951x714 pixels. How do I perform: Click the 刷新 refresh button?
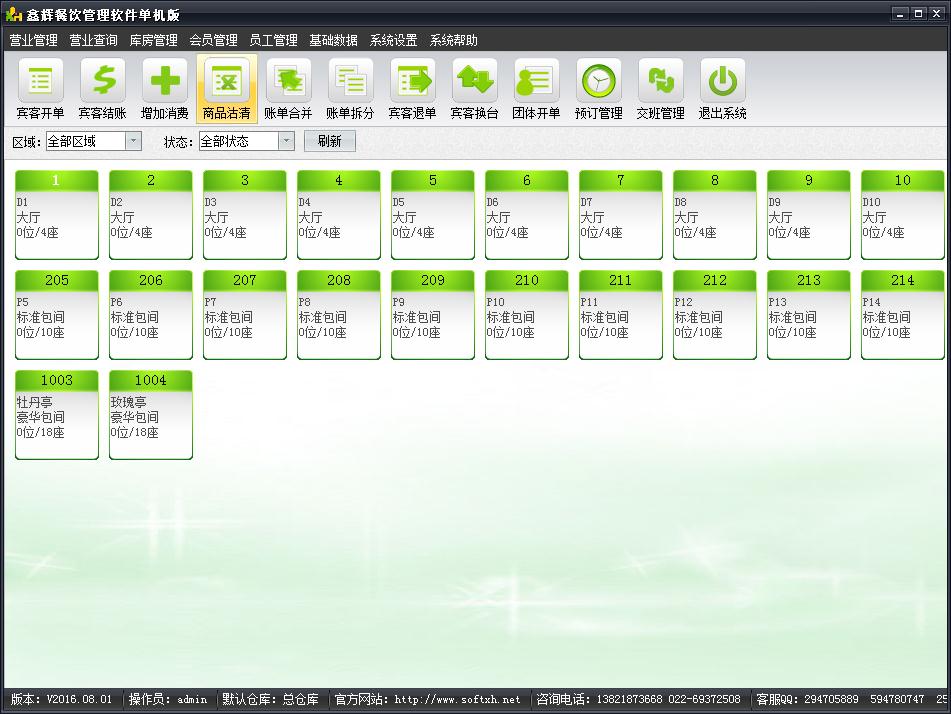[x=329, y=141]
